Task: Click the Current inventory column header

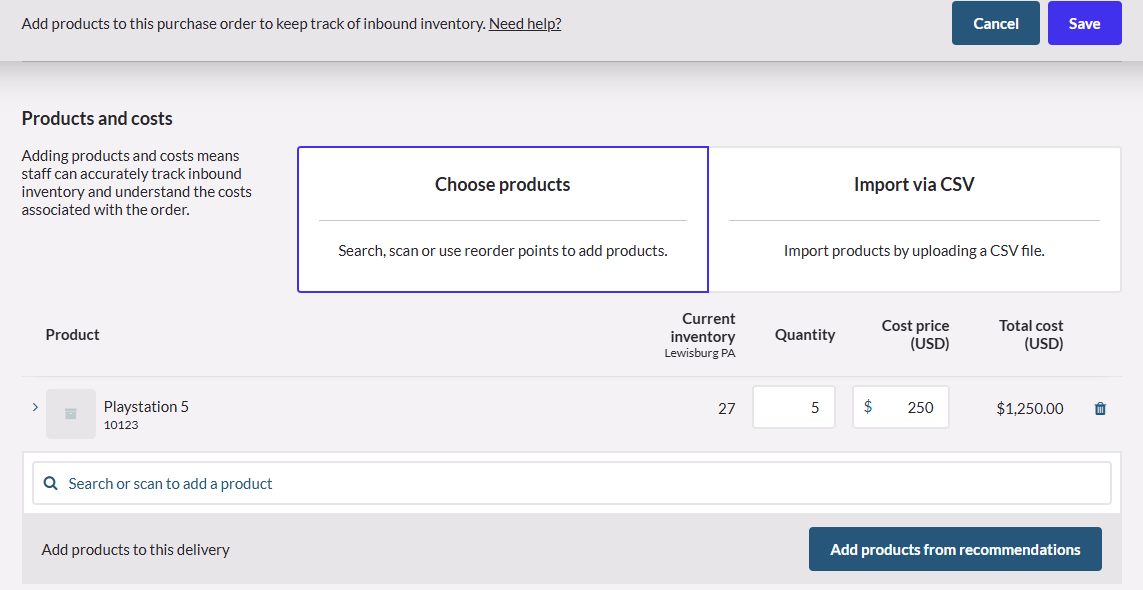Action: [701, 327]
